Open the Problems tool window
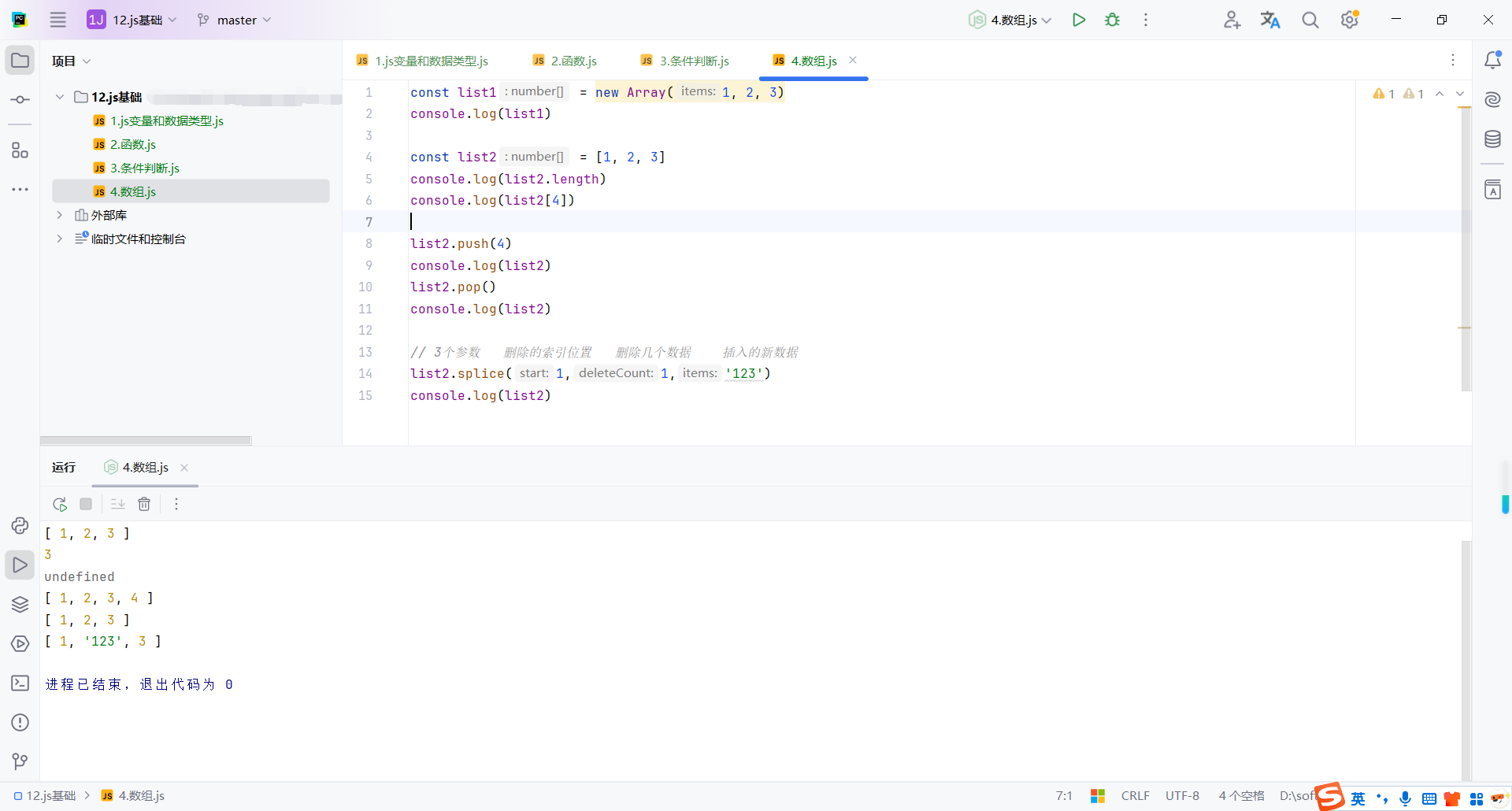The height and width of the screenshot is (811, 1512). 20,722
